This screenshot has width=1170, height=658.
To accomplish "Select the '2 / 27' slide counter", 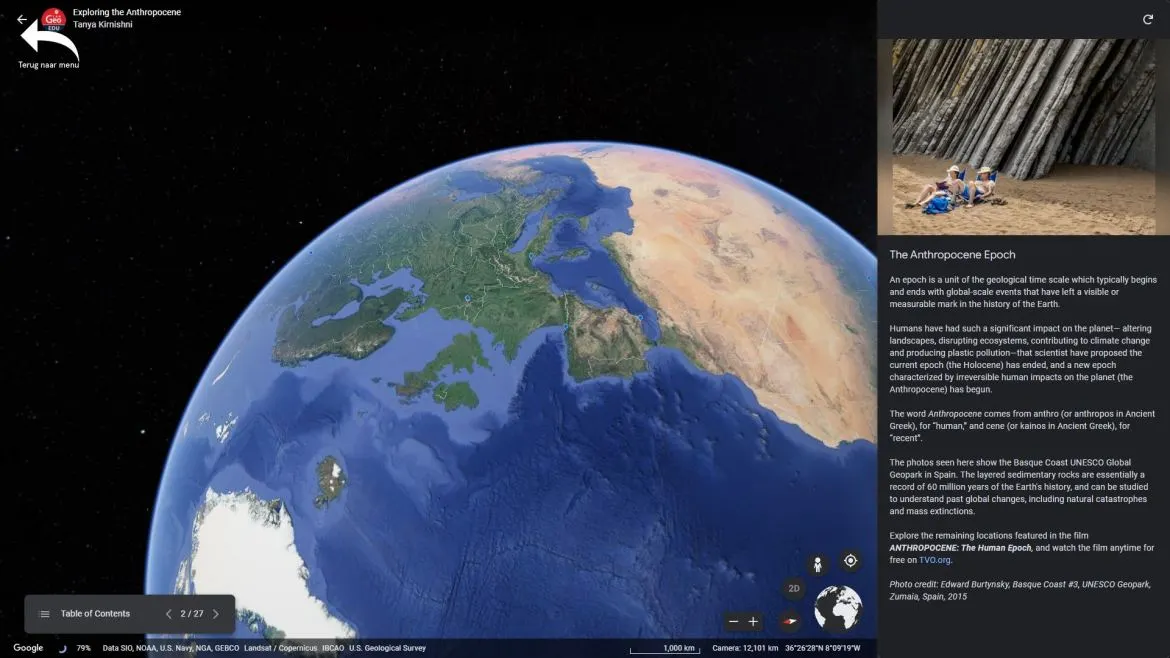I will (192, 614).
